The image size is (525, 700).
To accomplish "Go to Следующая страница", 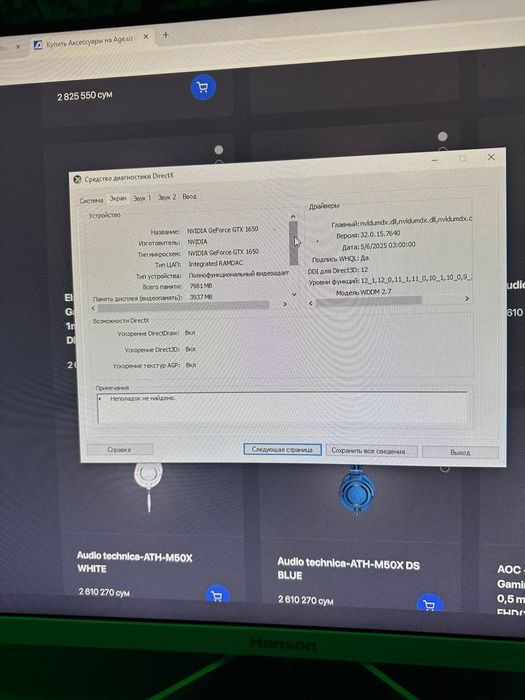I will point(282,450).
